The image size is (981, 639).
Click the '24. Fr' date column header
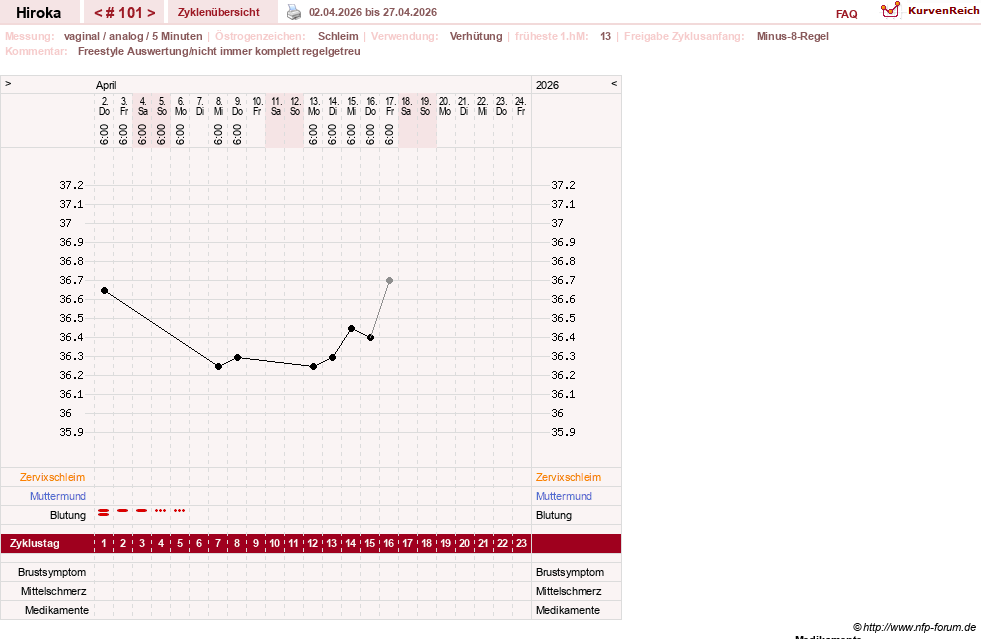pos(521,106)
